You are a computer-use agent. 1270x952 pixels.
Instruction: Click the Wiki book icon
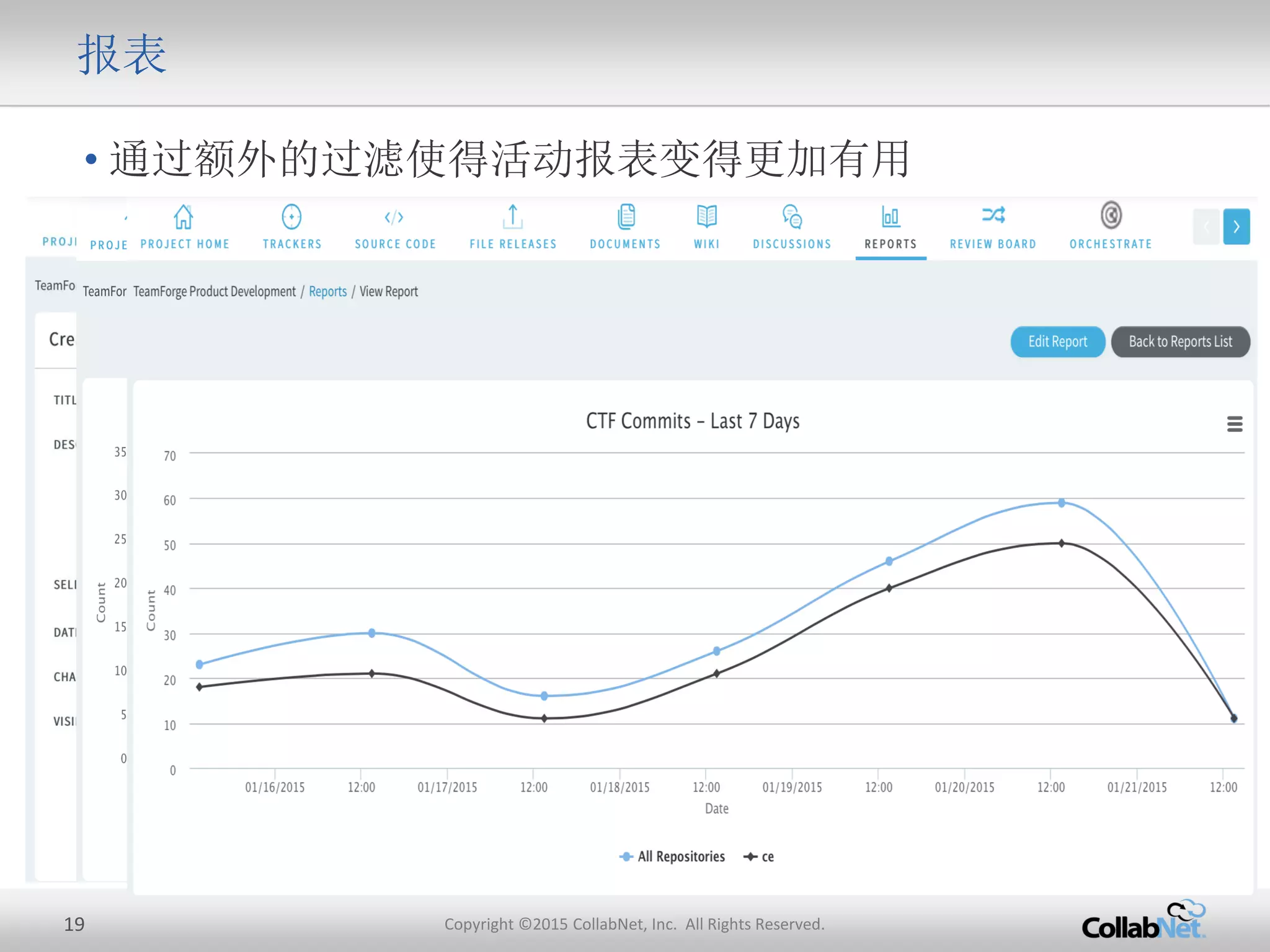tap(706, 217)
